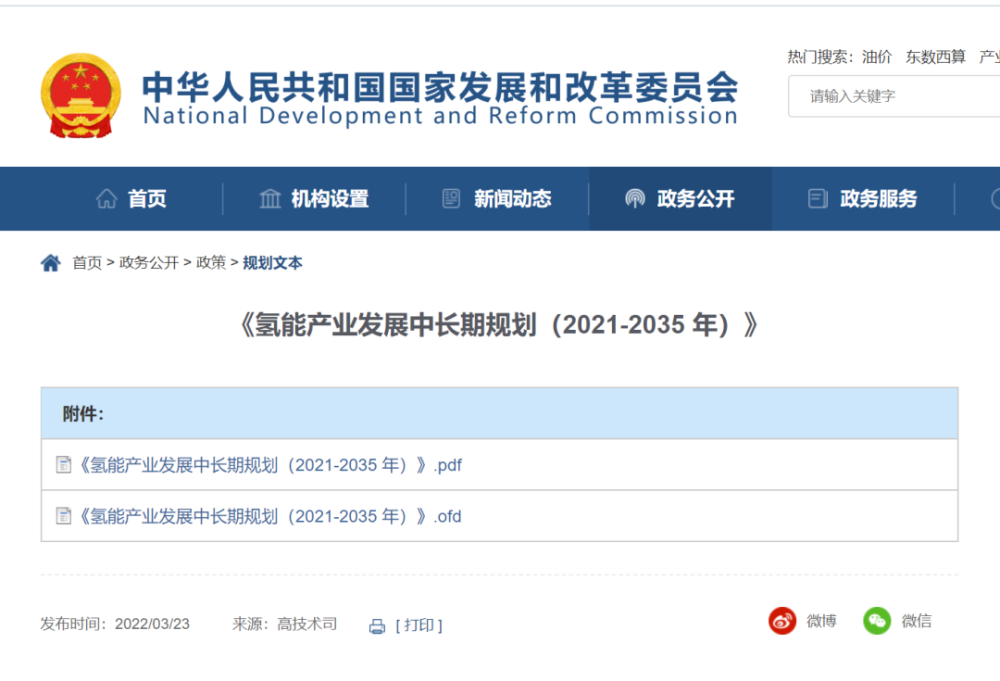Click the 机构设置 building icon
Viewport: 1000px width, 681px height.
click(x=270, y=198)
